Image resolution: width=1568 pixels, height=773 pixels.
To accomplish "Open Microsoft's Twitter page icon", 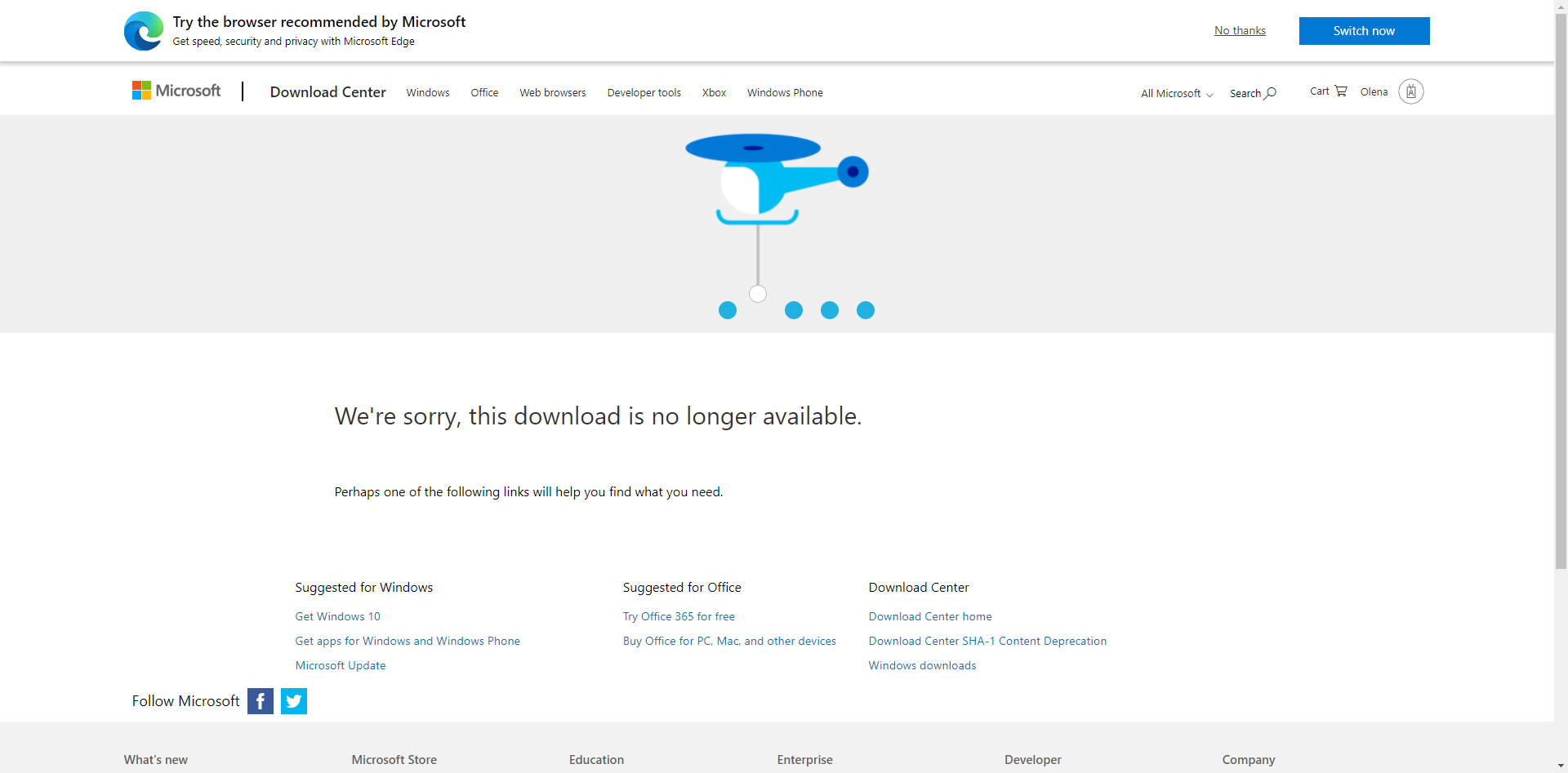I will pos(294,701).
